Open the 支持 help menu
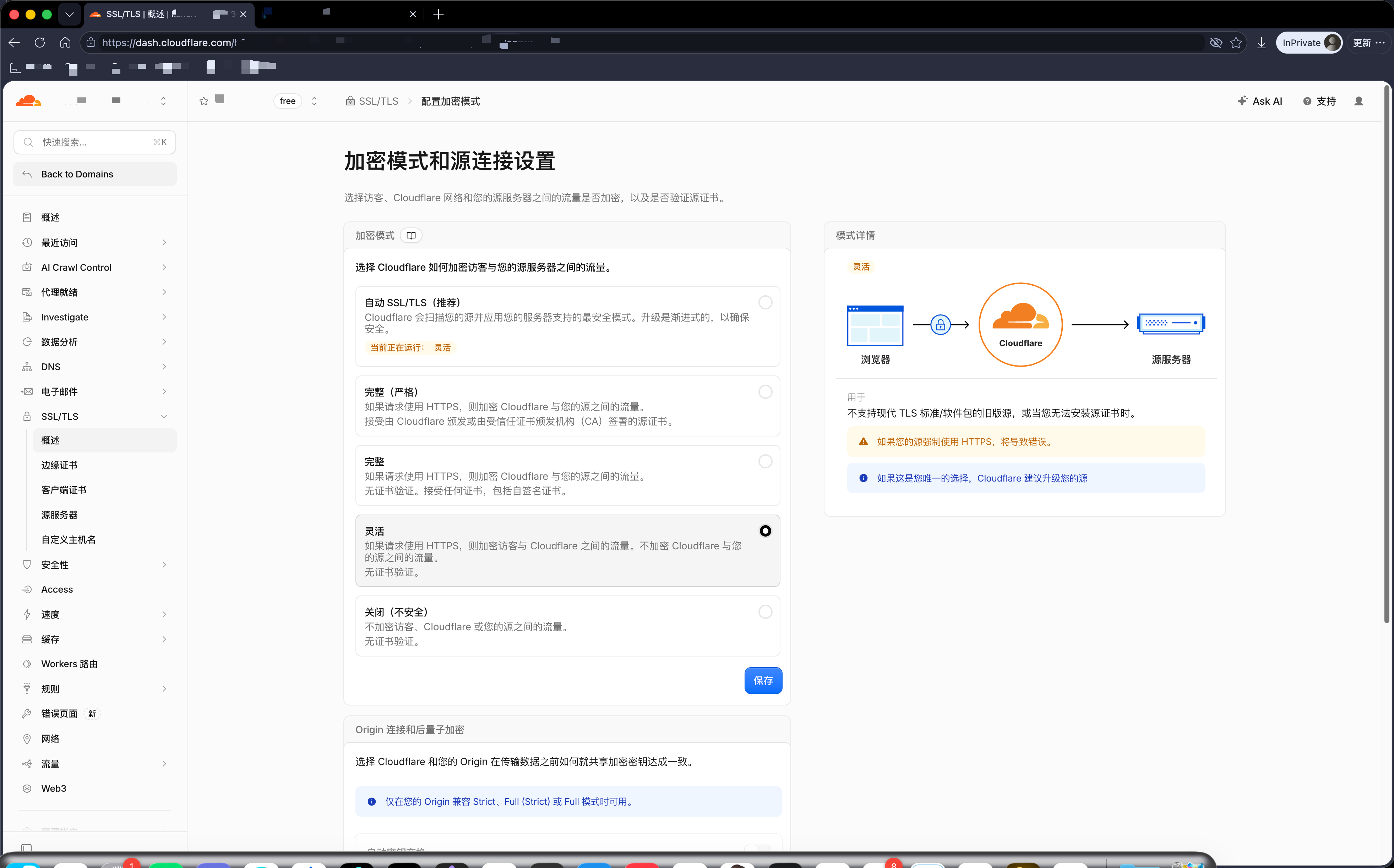 pyautogui.click(x=1319, y=101)
